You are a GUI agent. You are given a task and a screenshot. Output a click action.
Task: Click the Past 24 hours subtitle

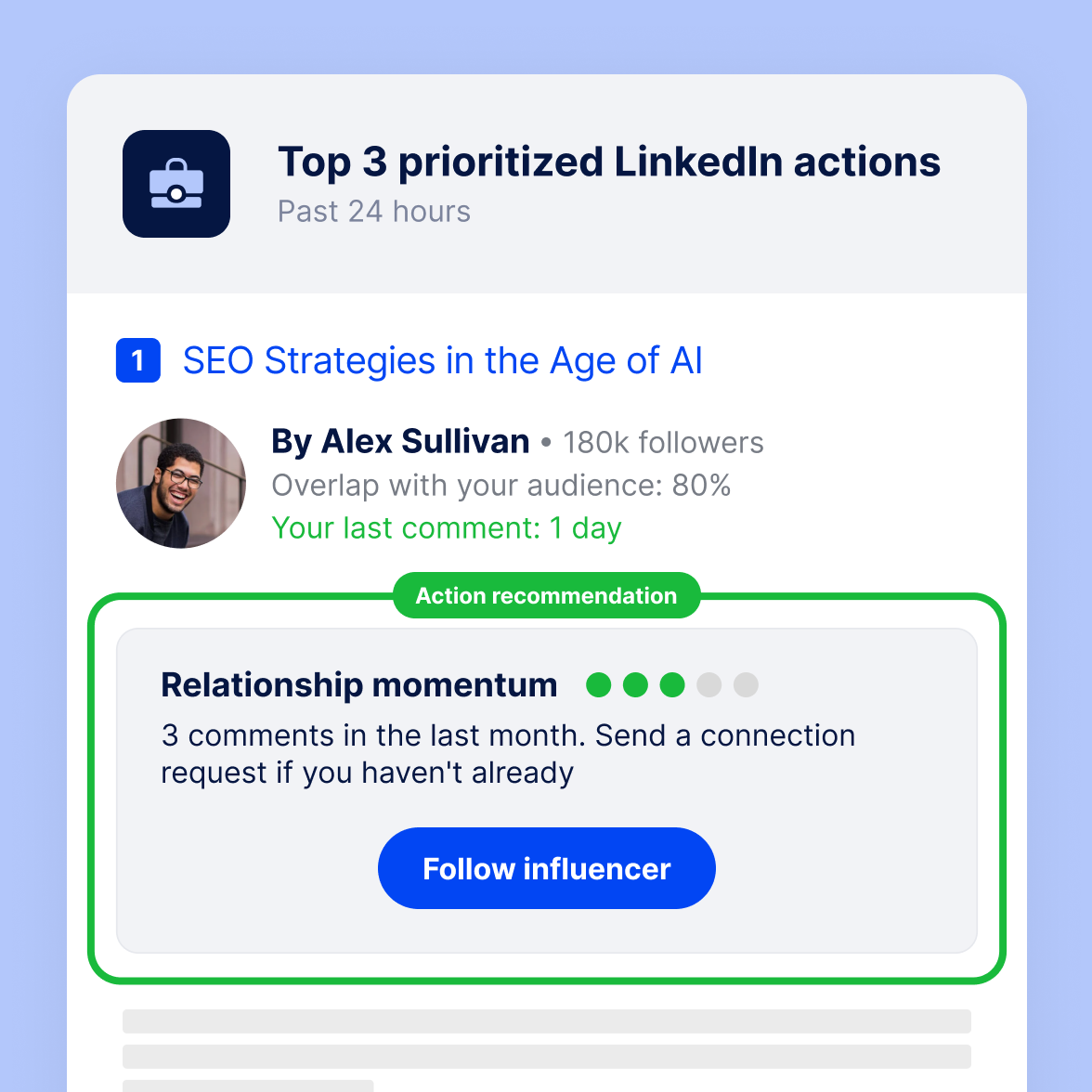pos(374,211)
